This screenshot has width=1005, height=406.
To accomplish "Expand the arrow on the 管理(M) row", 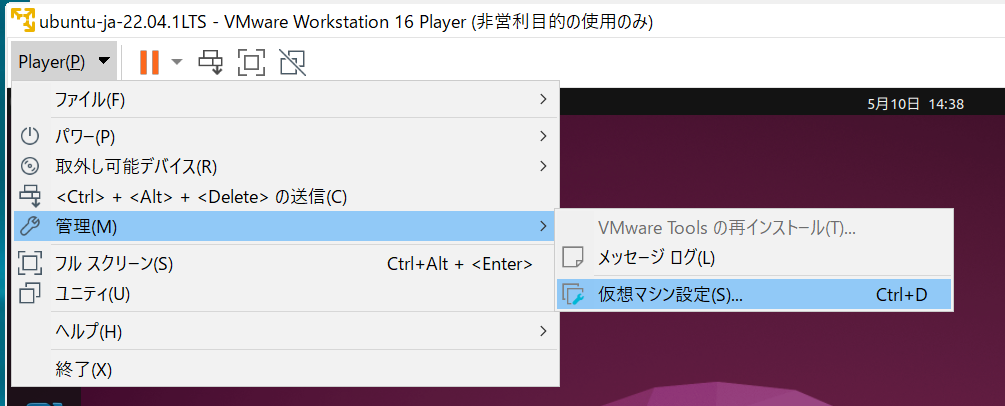I will pyautogui.click(x=543, y=226).
